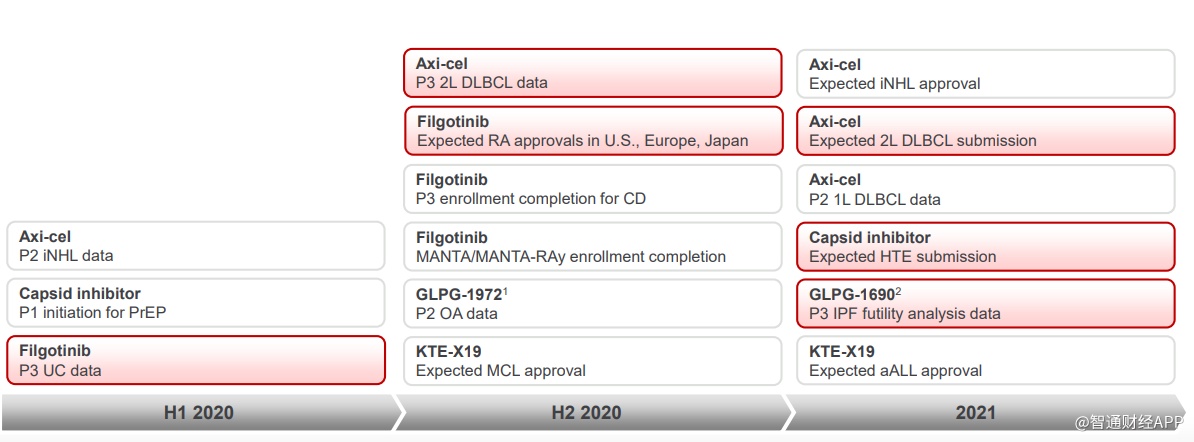Click the Axi-cel P2 iNHL data card
Screen dimensions: 1194x442
tap(195, 246)
